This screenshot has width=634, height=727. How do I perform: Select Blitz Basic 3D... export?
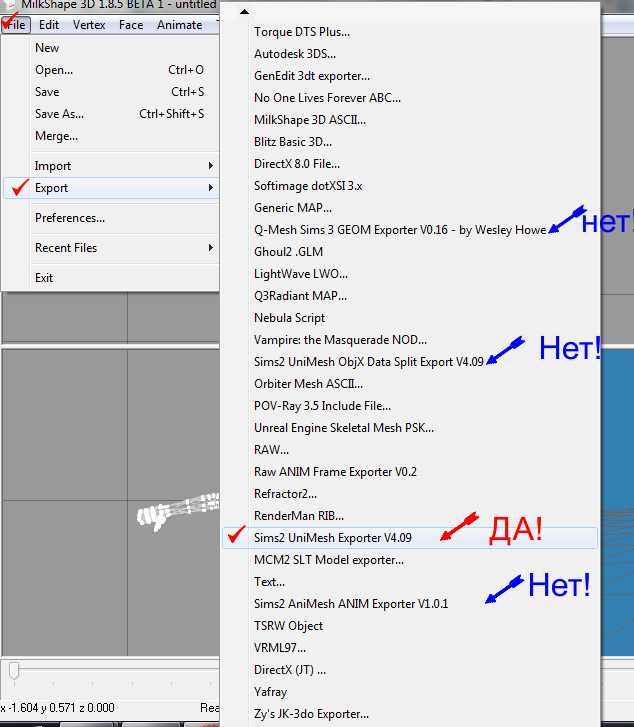point(410,142)
